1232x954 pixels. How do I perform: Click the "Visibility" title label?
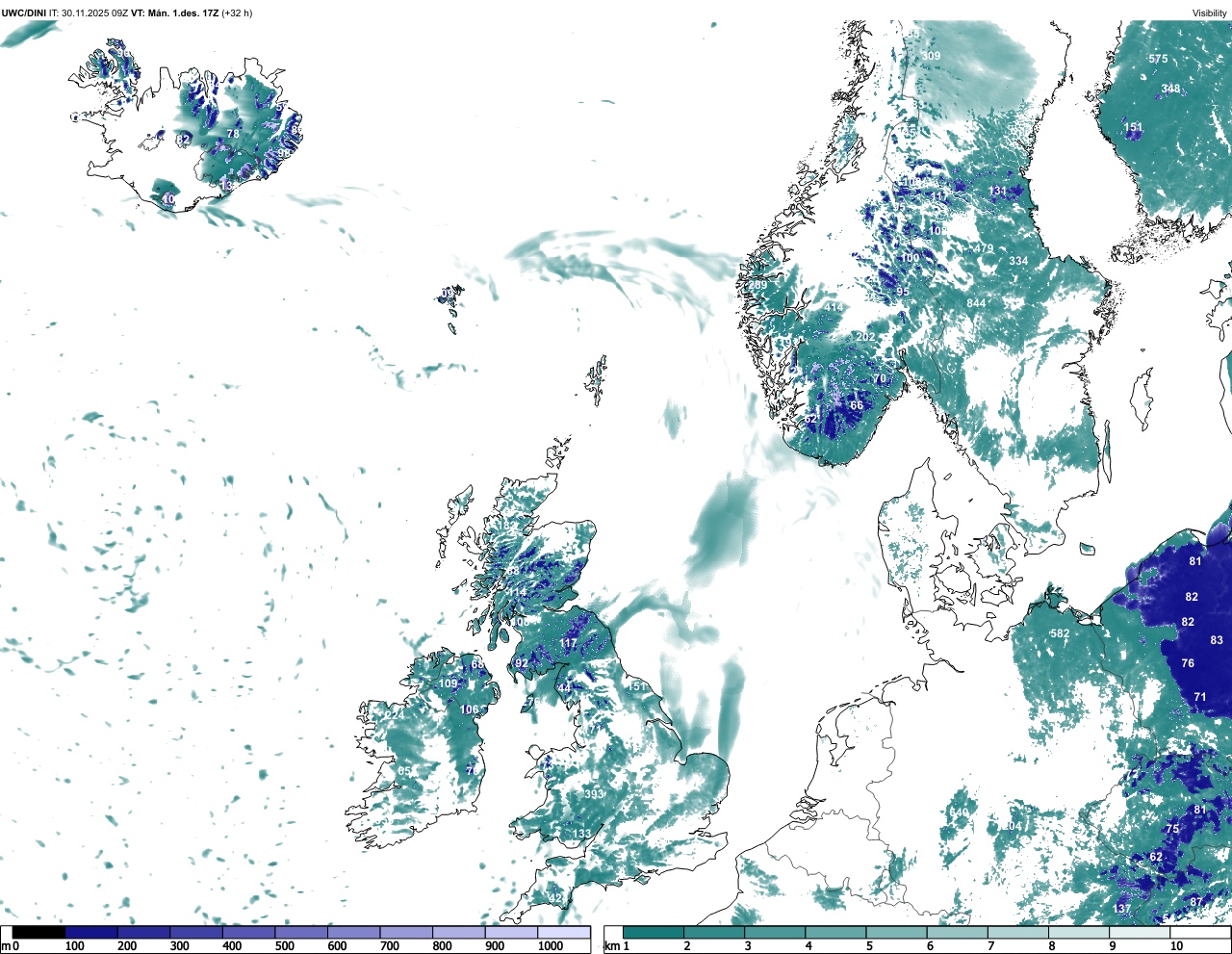1210,13
